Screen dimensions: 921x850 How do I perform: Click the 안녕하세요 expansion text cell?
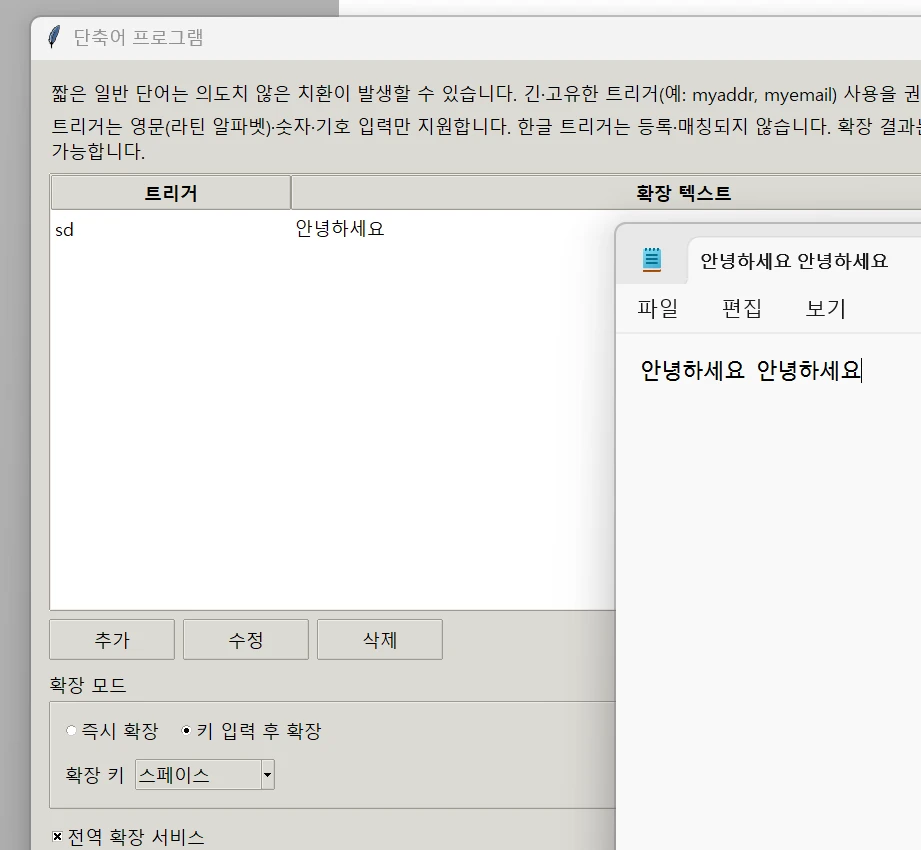pos(340,229)
